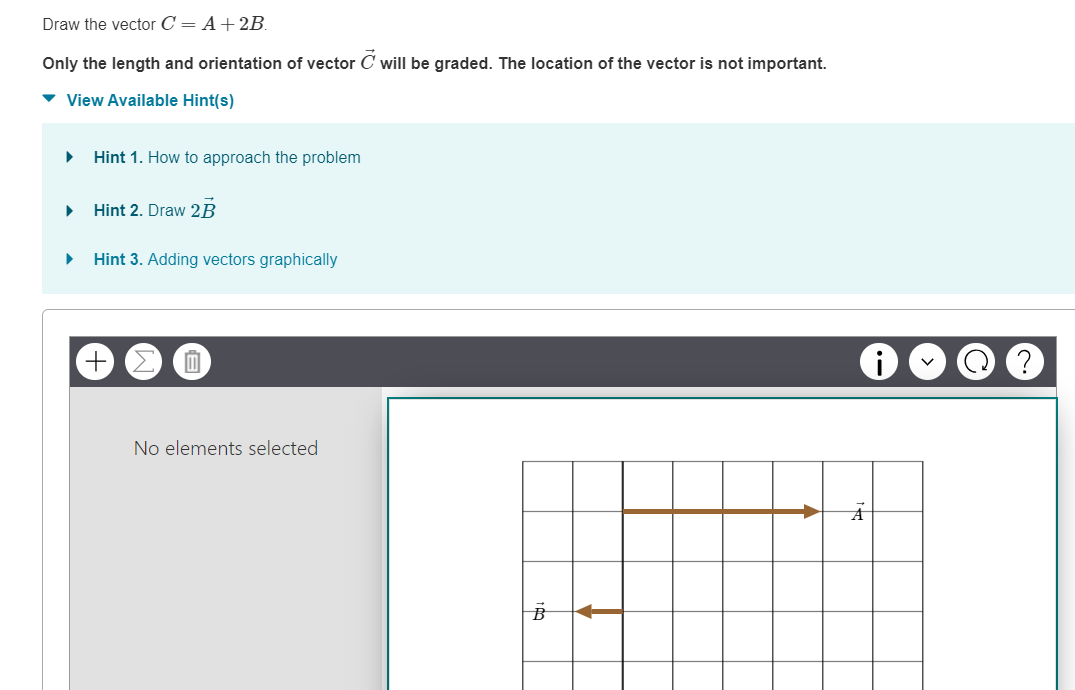Screen dimensions: 1075x690
Task: Click the plus icon to add a vector
Action: tap(94, 361)
